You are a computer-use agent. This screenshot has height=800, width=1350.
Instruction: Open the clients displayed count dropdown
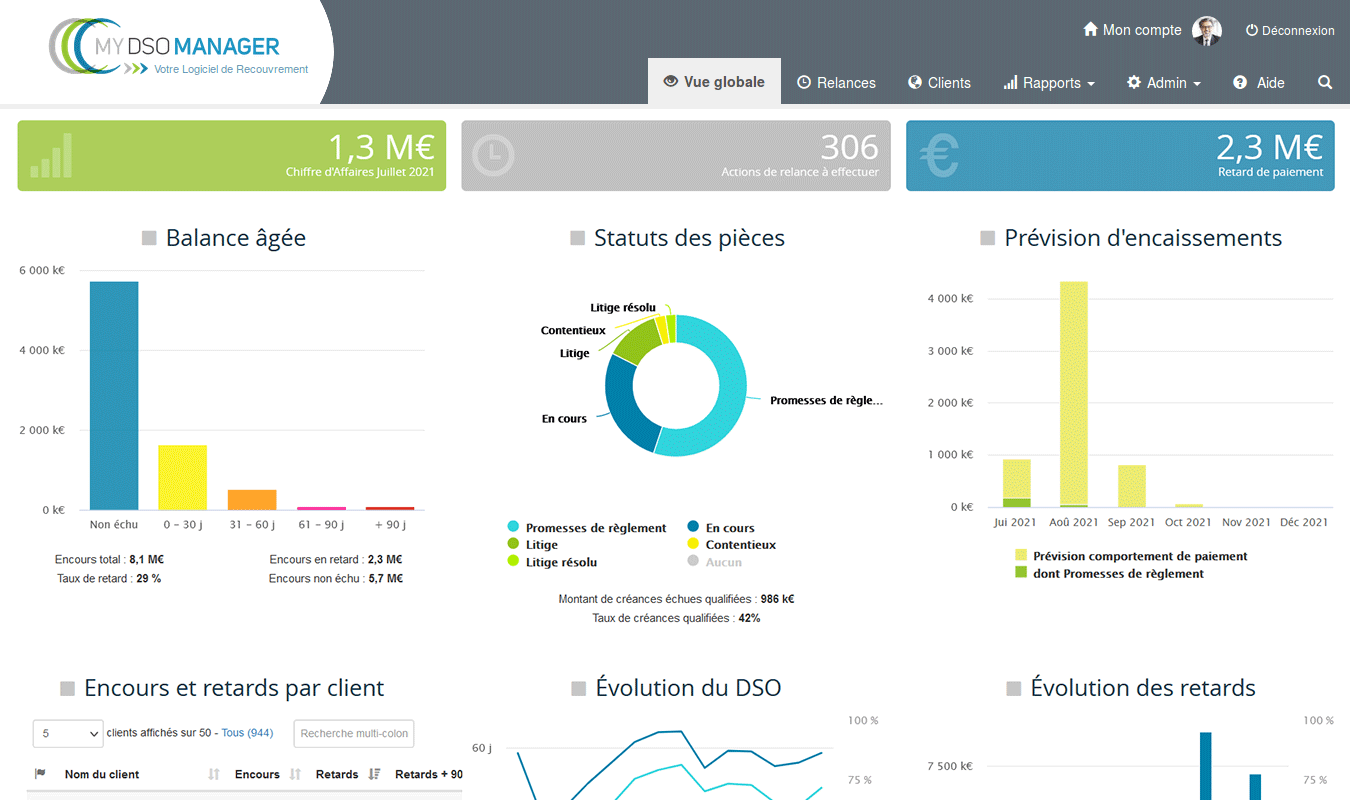68,733
